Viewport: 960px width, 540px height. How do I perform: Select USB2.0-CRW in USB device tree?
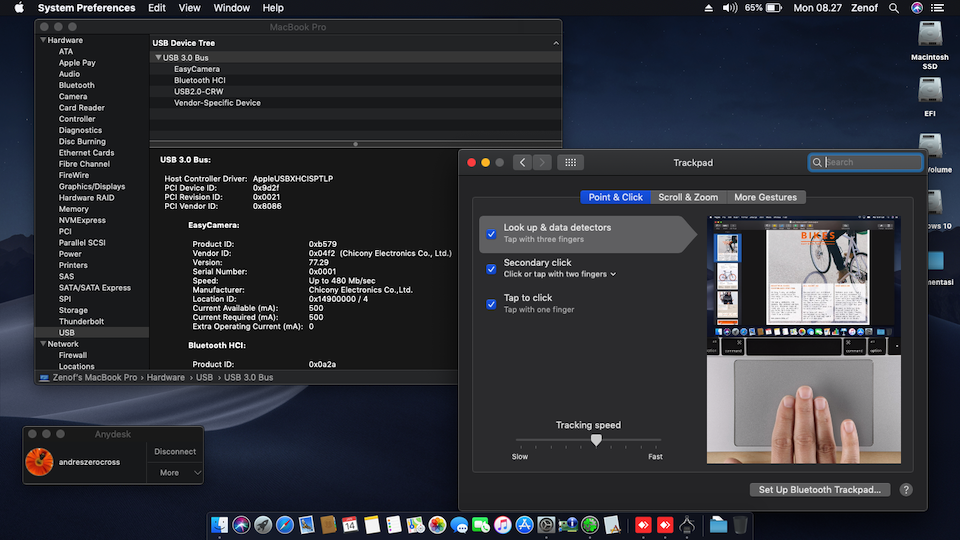[x=198, y=91]
